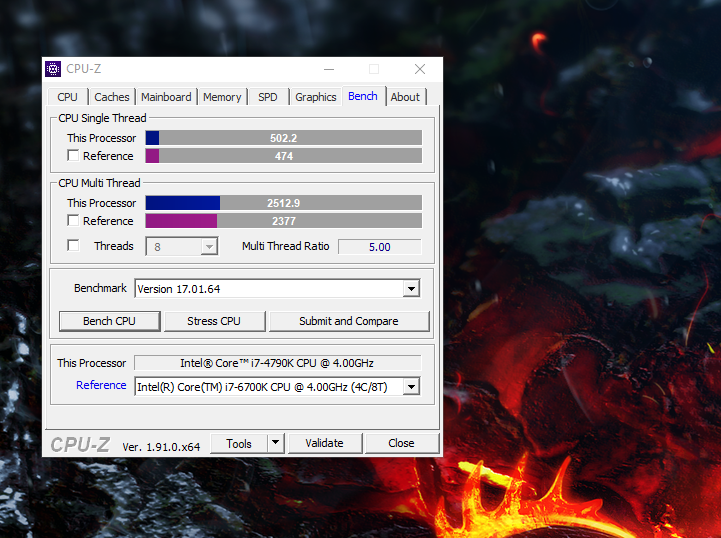This screenshot has width=721, height=538.
Task: Open the Tools dropdown arrow
Action: (275, 443)
